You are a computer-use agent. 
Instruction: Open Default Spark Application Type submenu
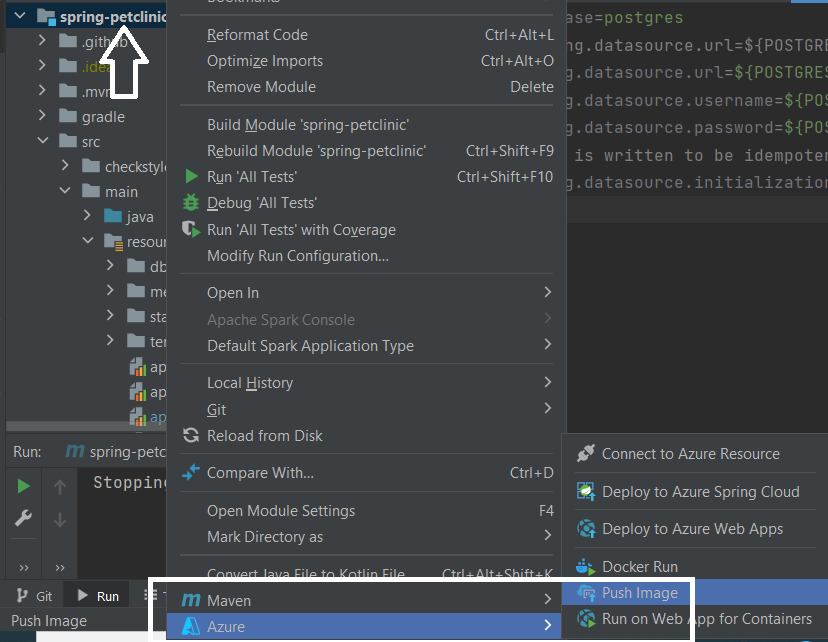[367, 346]
